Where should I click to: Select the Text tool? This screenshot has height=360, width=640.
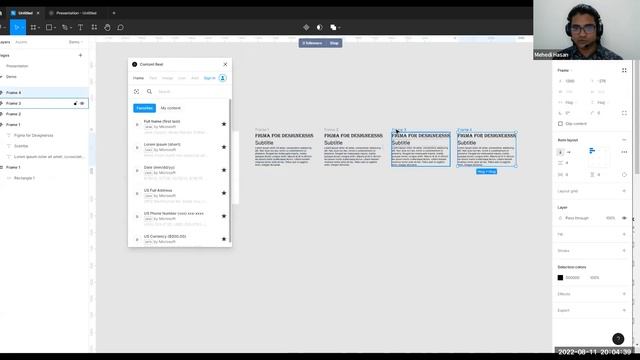click(x=80, y=27)
